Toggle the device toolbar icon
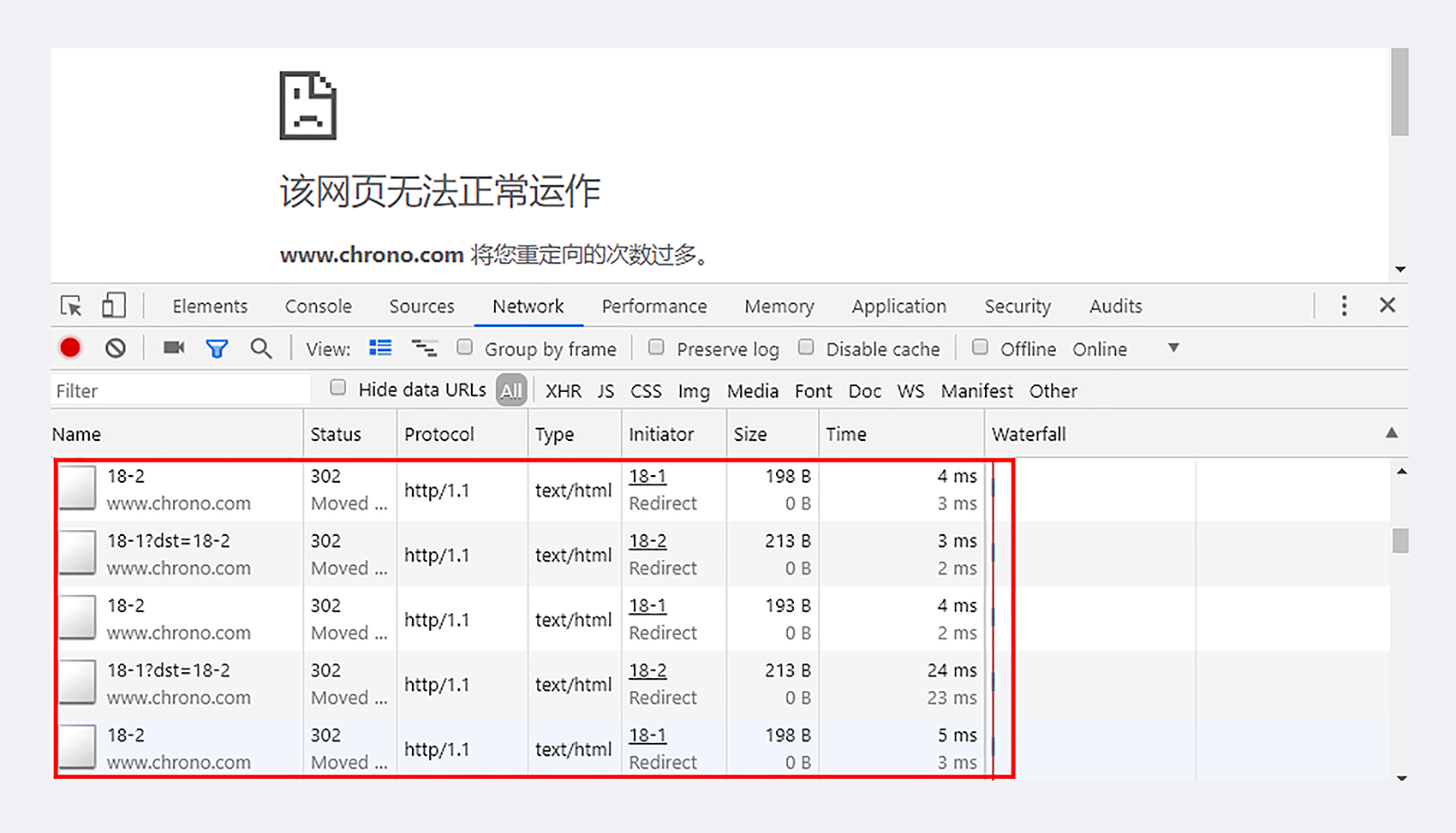 113,306
